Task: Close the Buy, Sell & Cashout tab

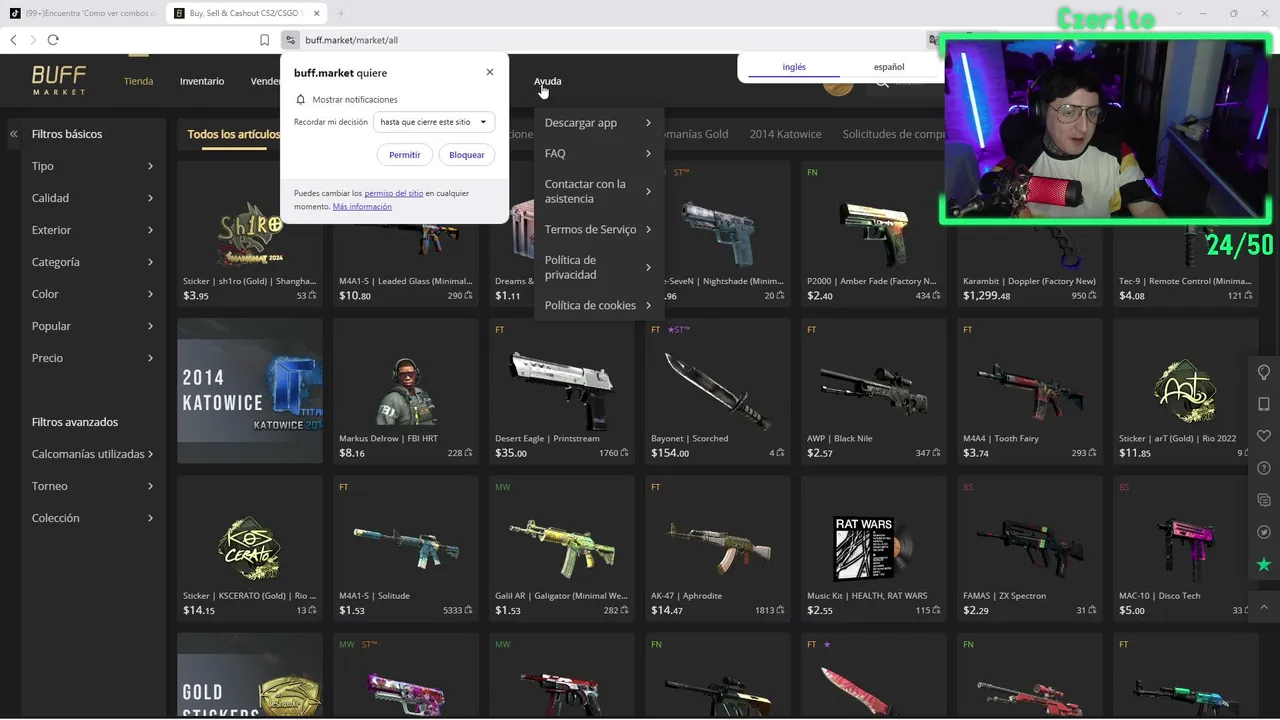Action: 315,13
